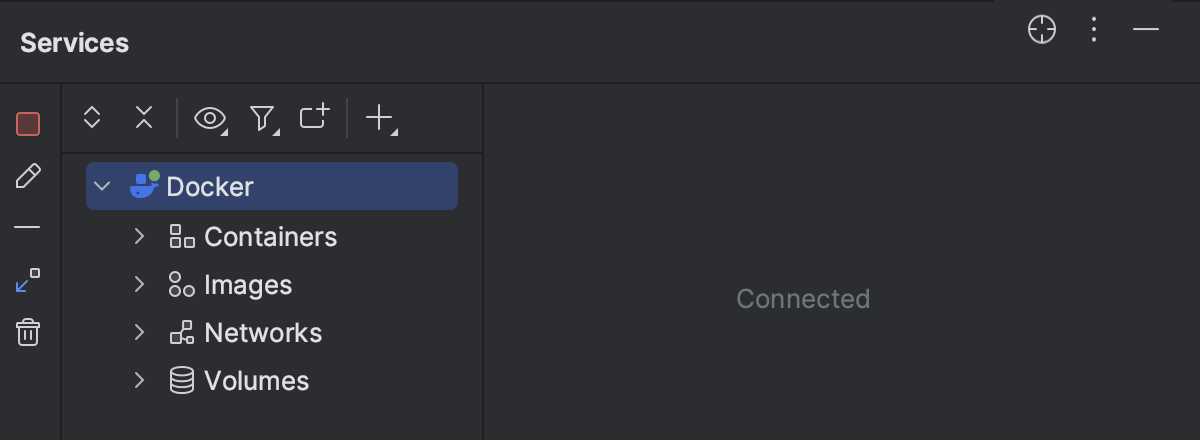Click the crosshair Navigate to Source icon

coord(1042,30)
